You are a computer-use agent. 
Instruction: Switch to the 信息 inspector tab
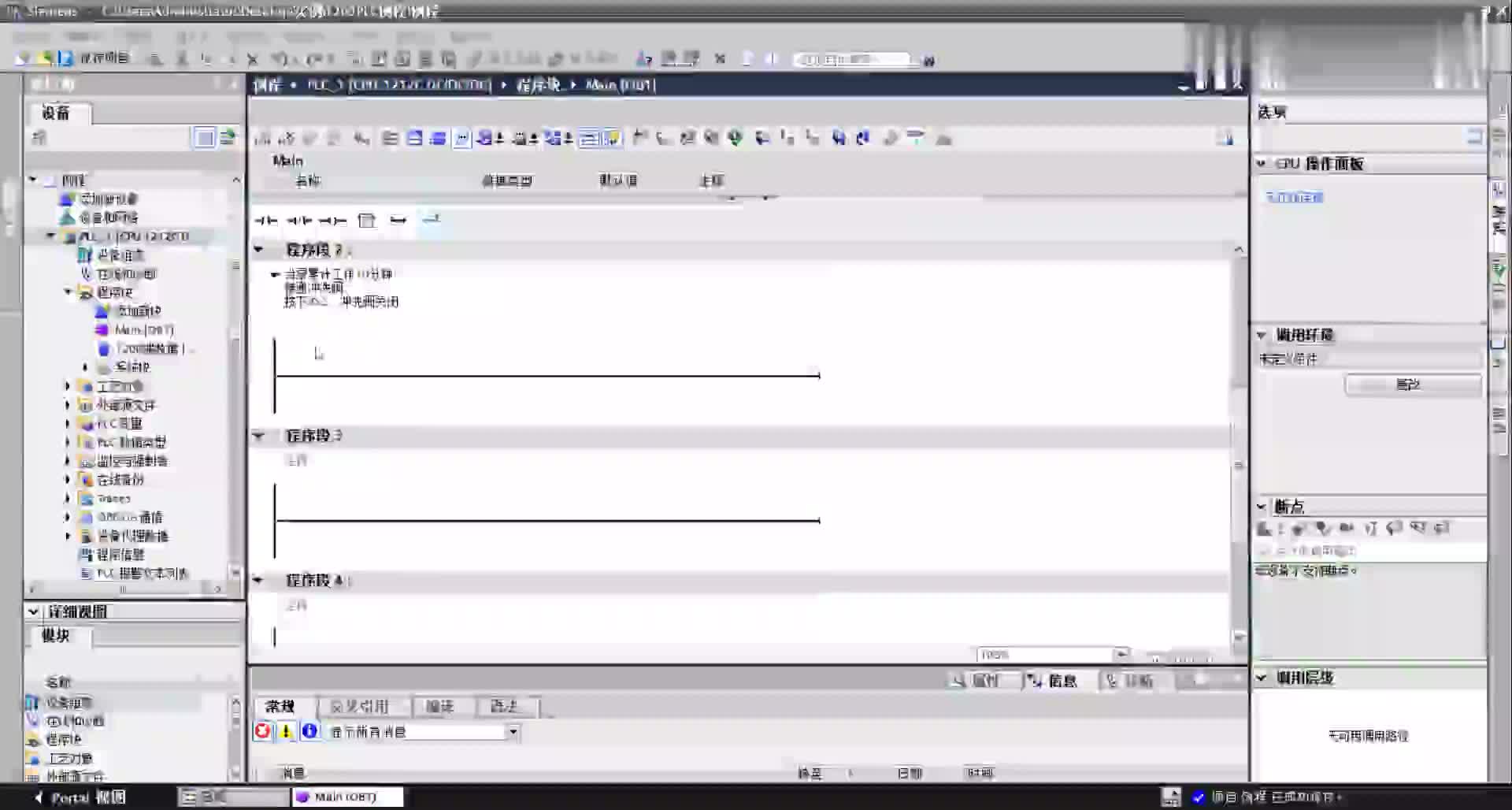pyautogui.click(x=1061, y=681)
